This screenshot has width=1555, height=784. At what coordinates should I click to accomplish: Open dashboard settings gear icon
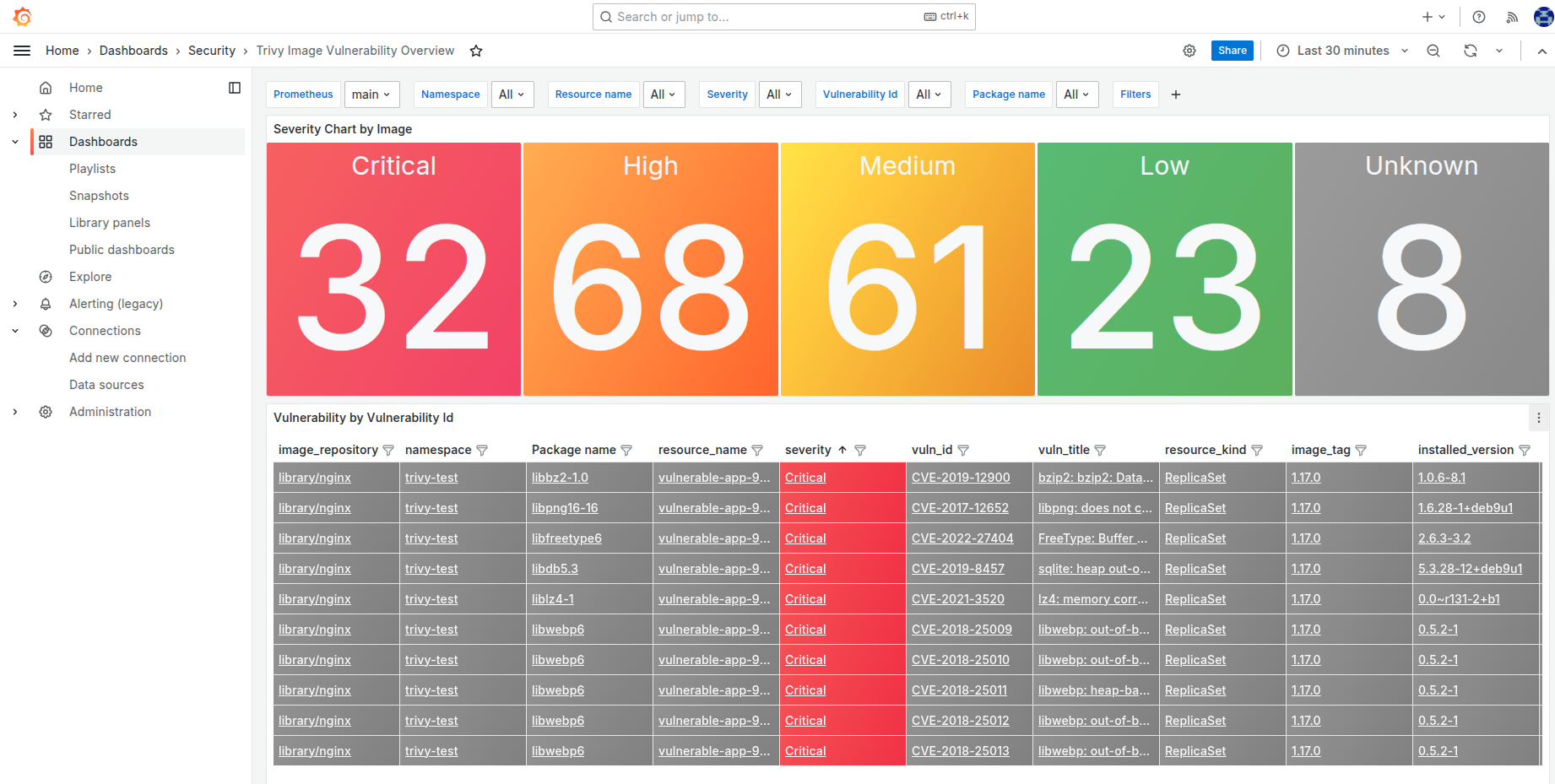pos(1189,51)
